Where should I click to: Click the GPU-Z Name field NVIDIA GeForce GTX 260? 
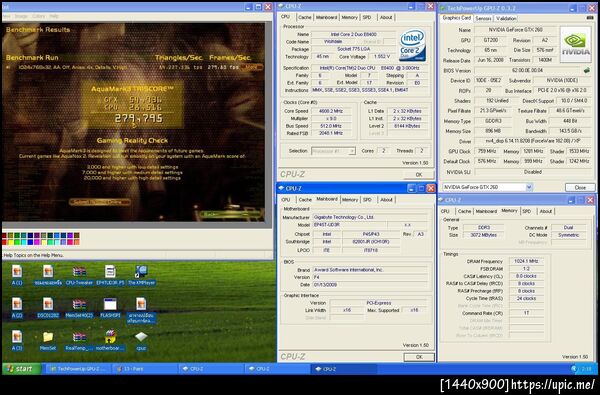pyautogui.click(x=515, y=30)
